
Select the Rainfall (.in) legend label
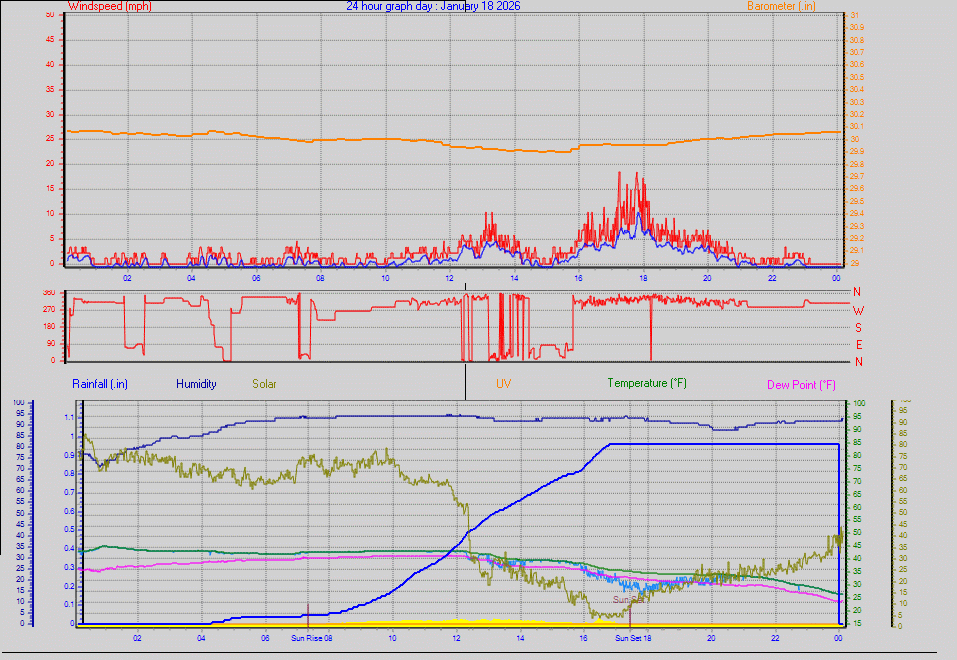[100, 383]
